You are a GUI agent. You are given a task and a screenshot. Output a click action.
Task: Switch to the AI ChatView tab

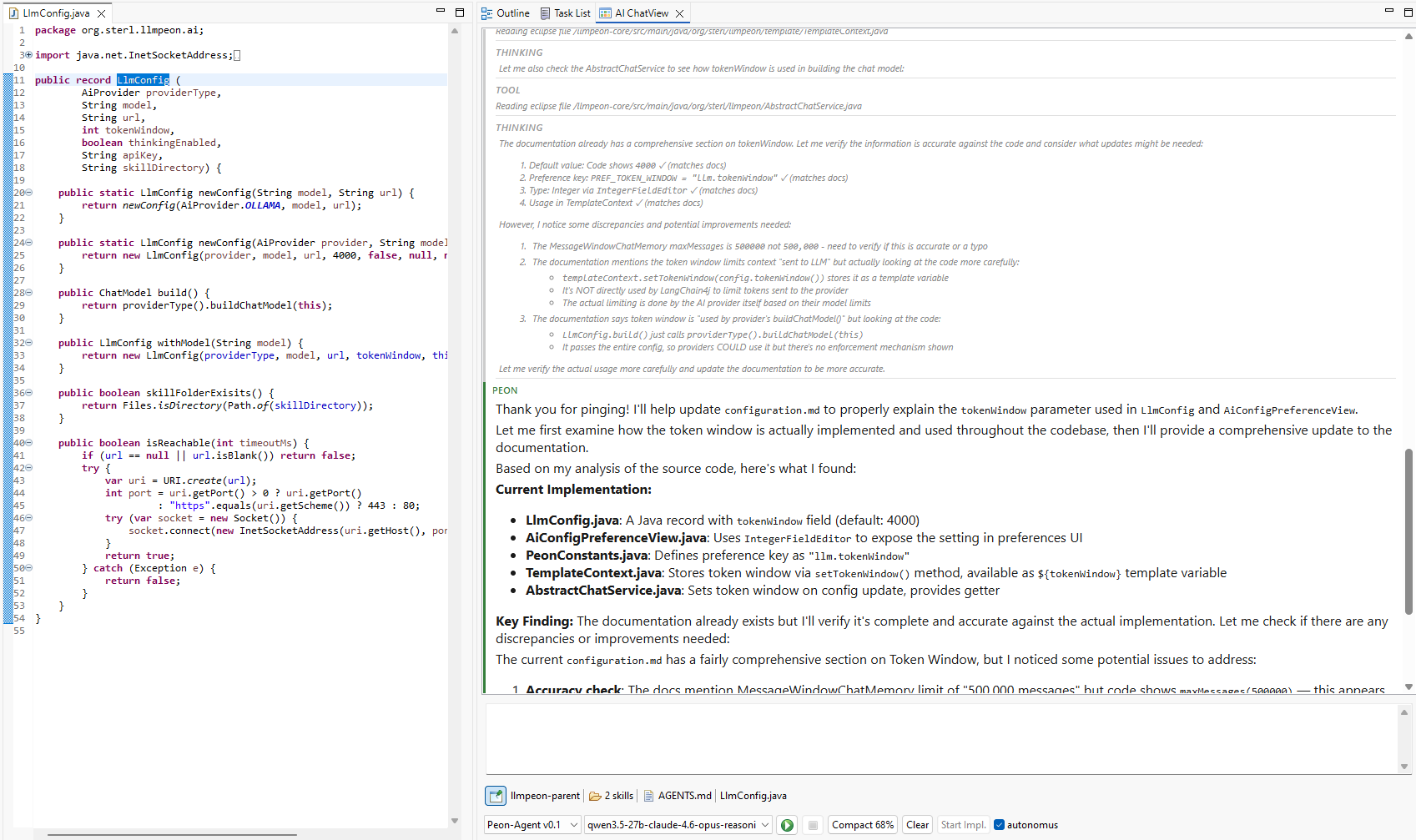(641, 13)
